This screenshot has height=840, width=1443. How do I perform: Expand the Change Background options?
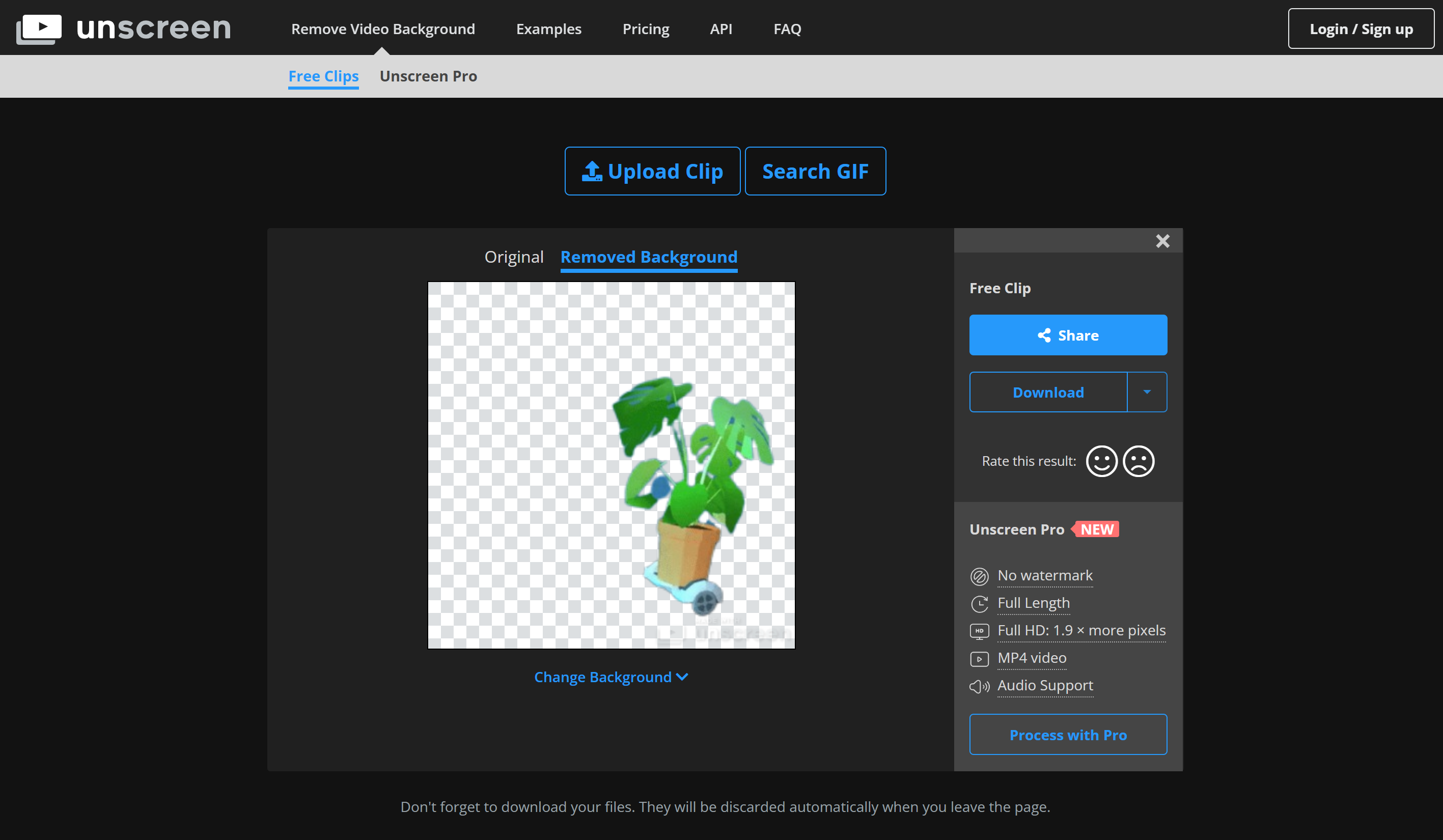pos(610,677)
